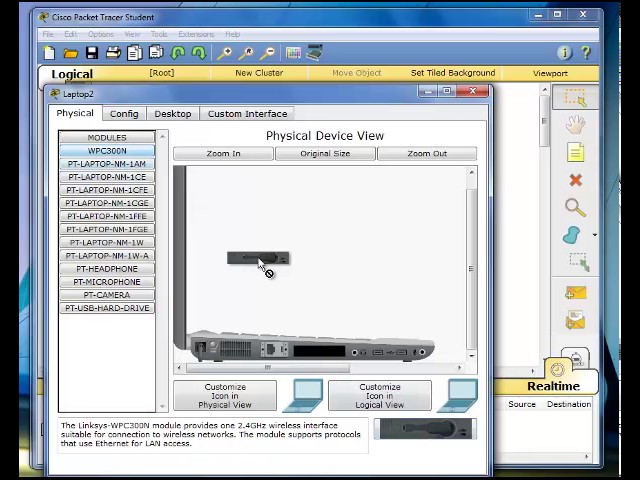This screenshot has width=640, height=480.
Task: Click the Print icon in the toolbar
Action: coord(113,53)
